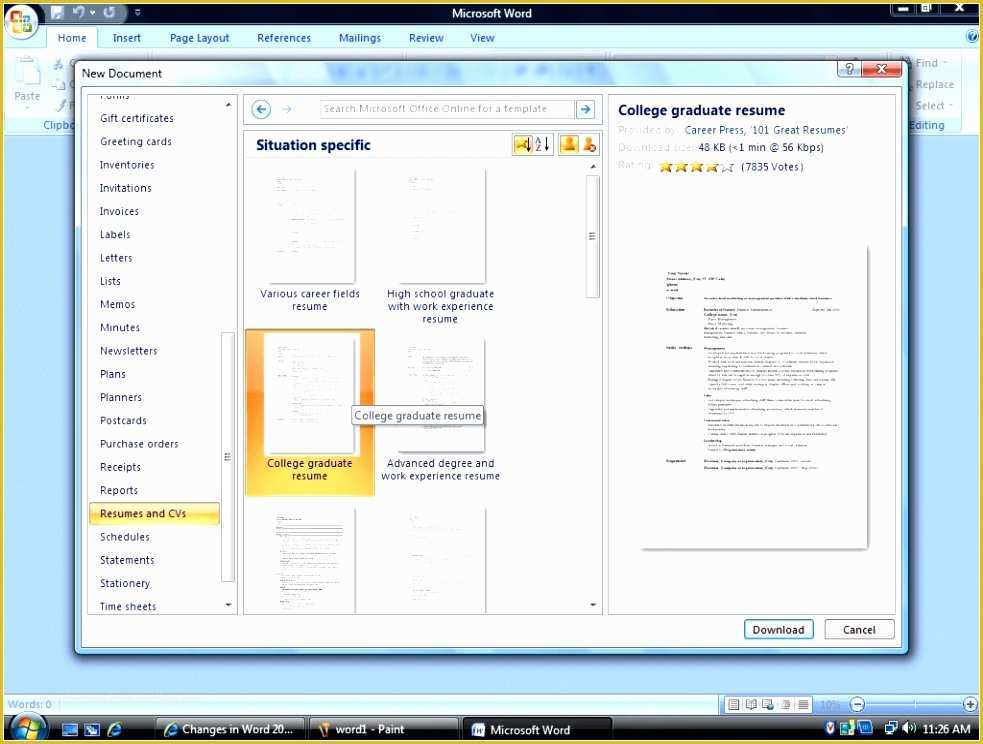Select Gift certificates category
This screenshot has height=744, width=983.
(x=137, y=118)
